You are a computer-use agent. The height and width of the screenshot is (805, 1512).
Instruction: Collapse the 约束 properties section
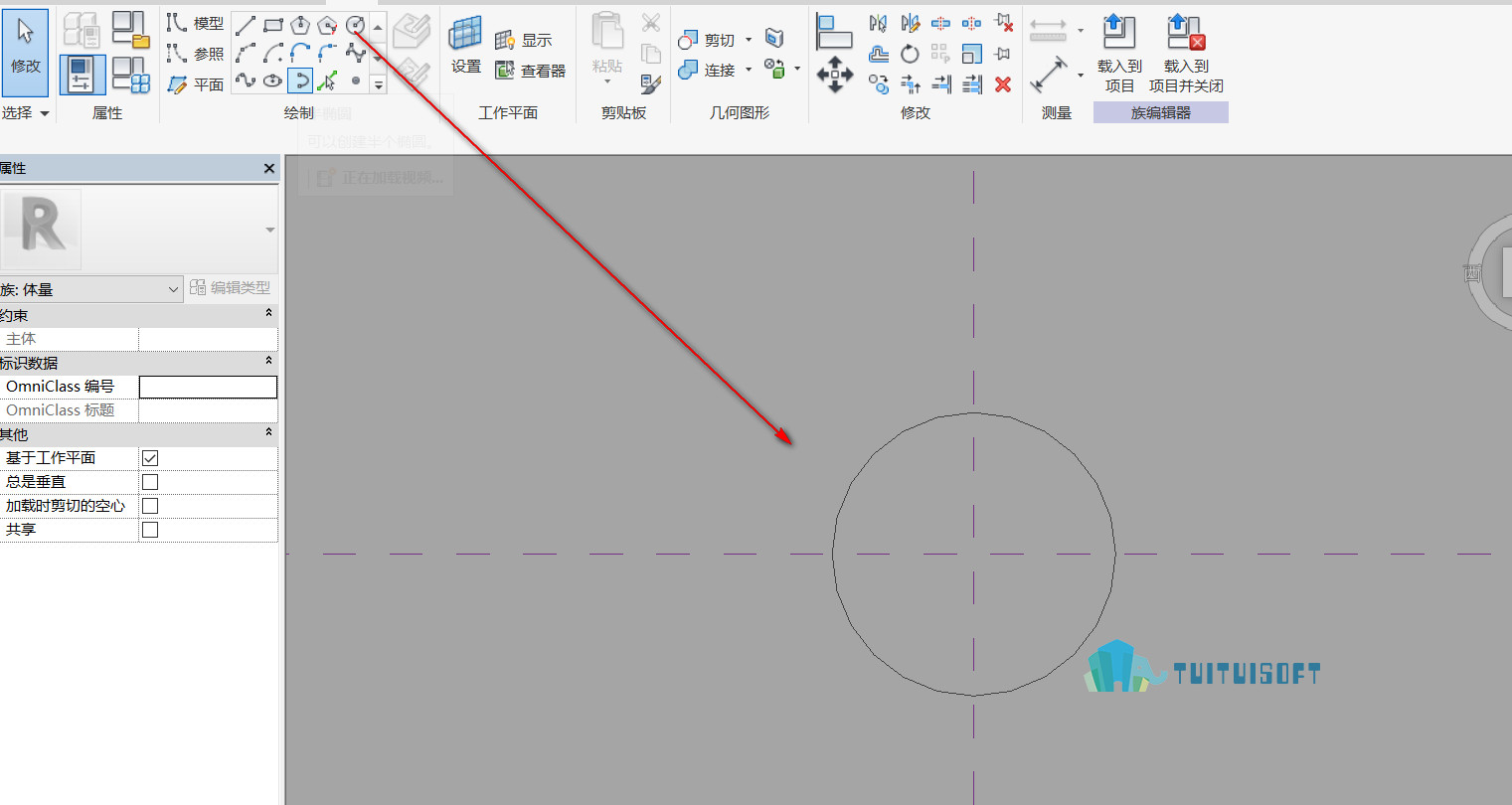(x=268, y=314)
